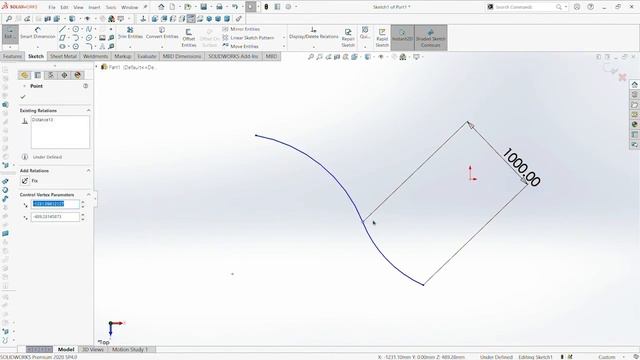Select the Spline sketch tool

89,29
